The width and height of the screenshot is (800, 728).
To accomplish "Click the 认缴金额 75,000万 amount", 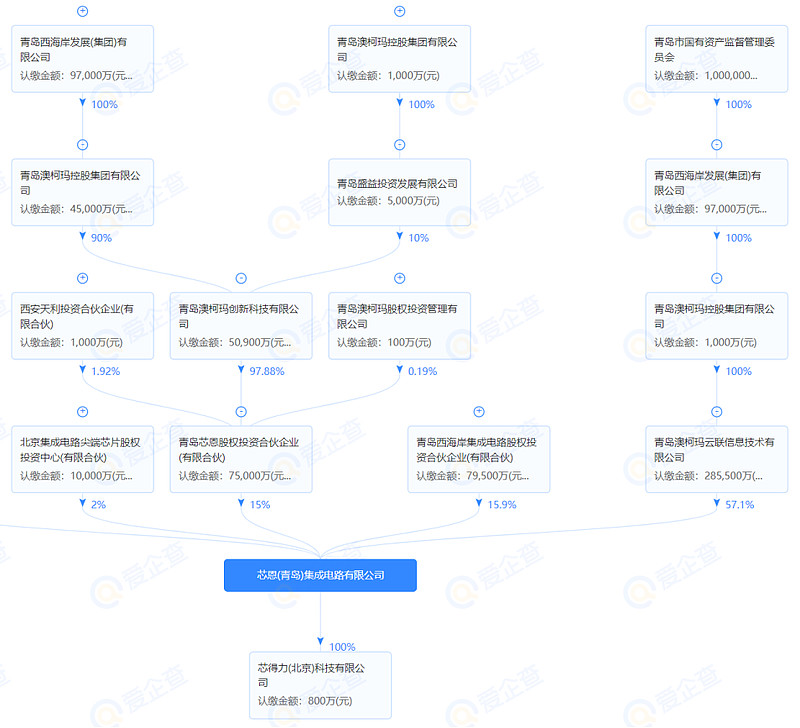I will [x=235, y=476].
